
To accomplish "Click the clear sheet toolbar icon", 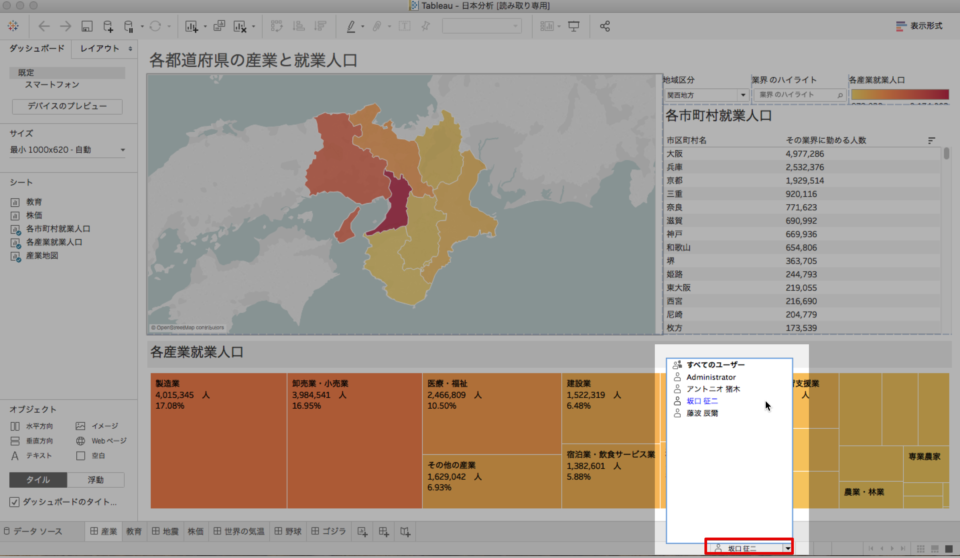I will (x=239, y=26).
